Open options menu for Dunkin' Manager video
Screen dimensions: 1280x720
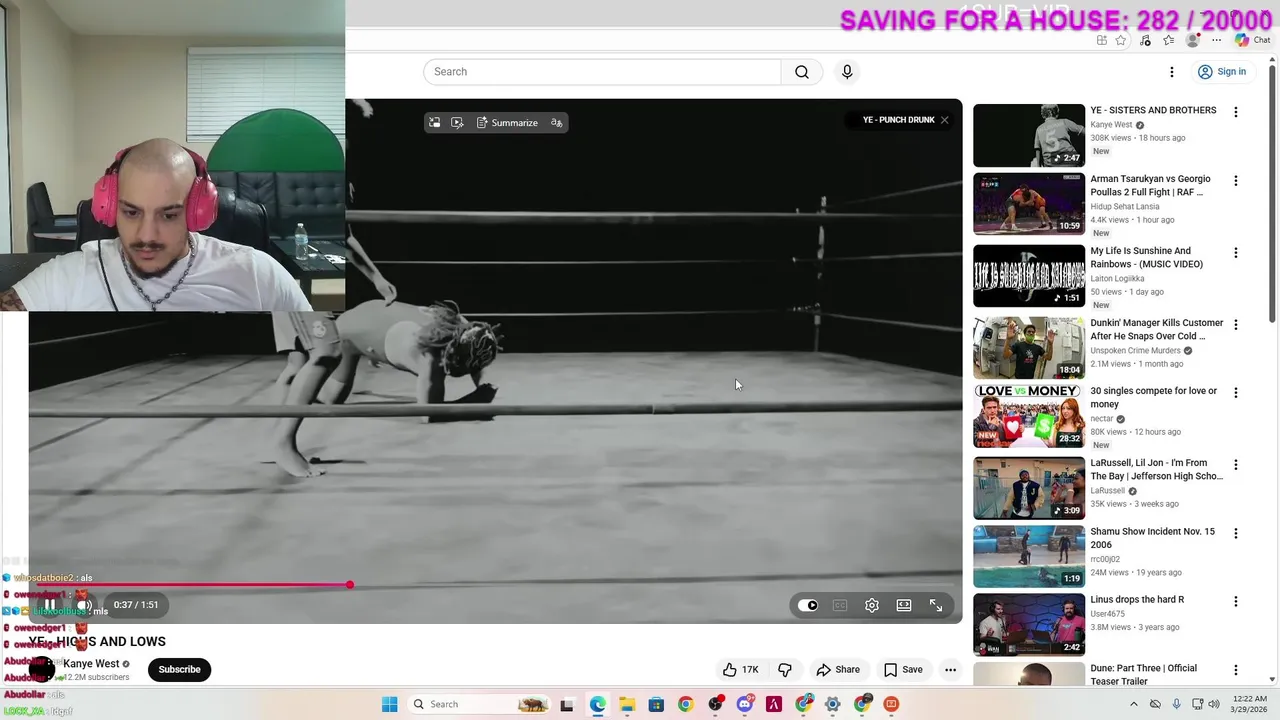point(1236,325)
